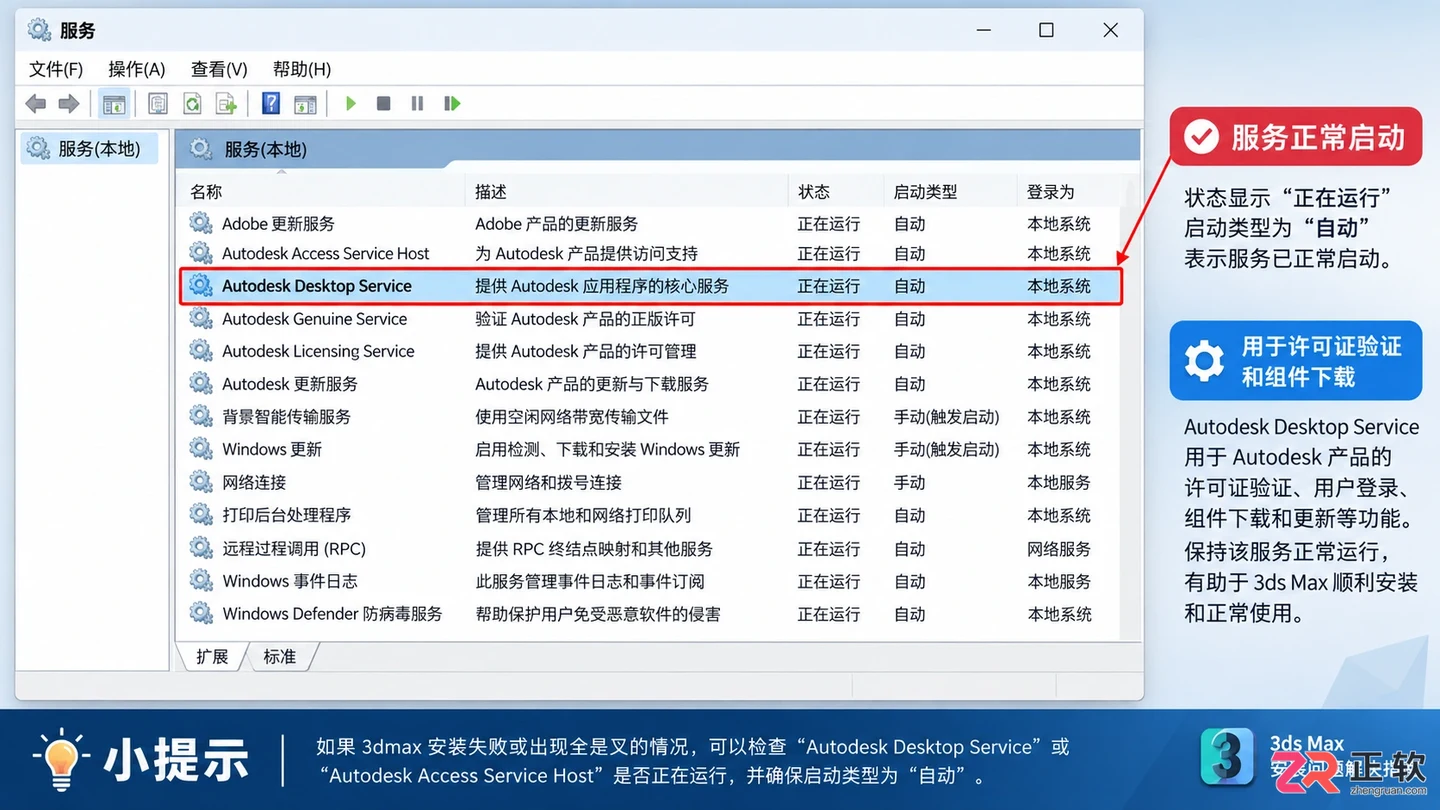The image size is (1440, 810).
Task: Click the gear icon beside Autodesk Licensing Service
Action: pos(201,351)
